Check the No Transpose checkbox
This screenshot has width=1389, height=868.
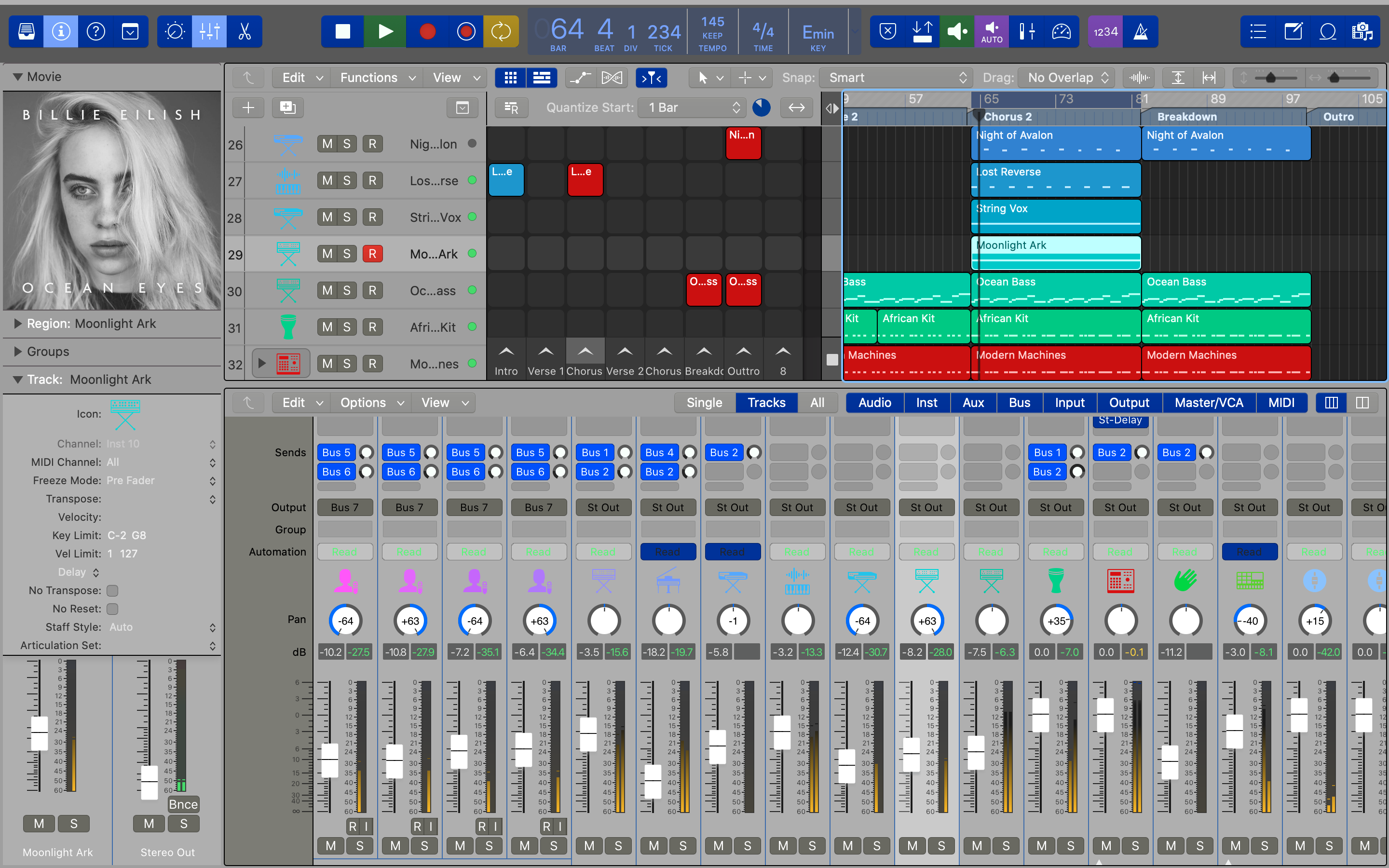pos(112,590)
